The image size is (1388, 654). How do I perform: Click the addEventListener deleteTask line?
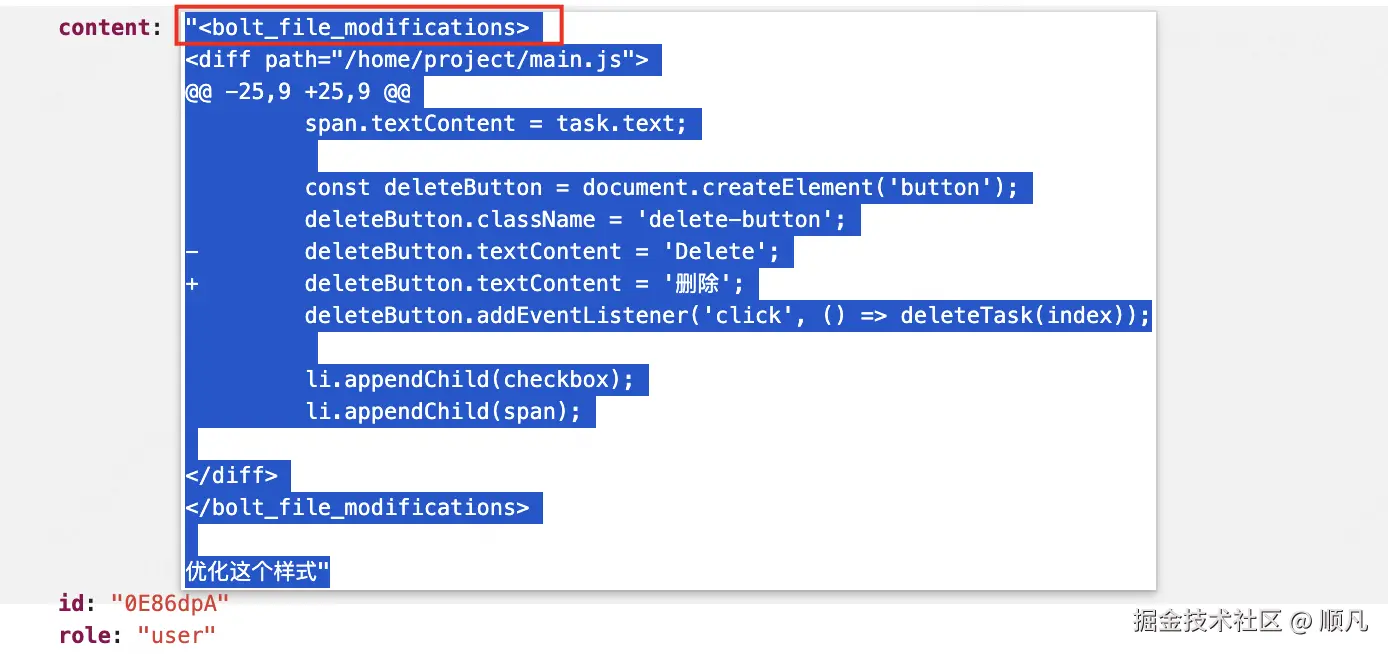(728, 316)
